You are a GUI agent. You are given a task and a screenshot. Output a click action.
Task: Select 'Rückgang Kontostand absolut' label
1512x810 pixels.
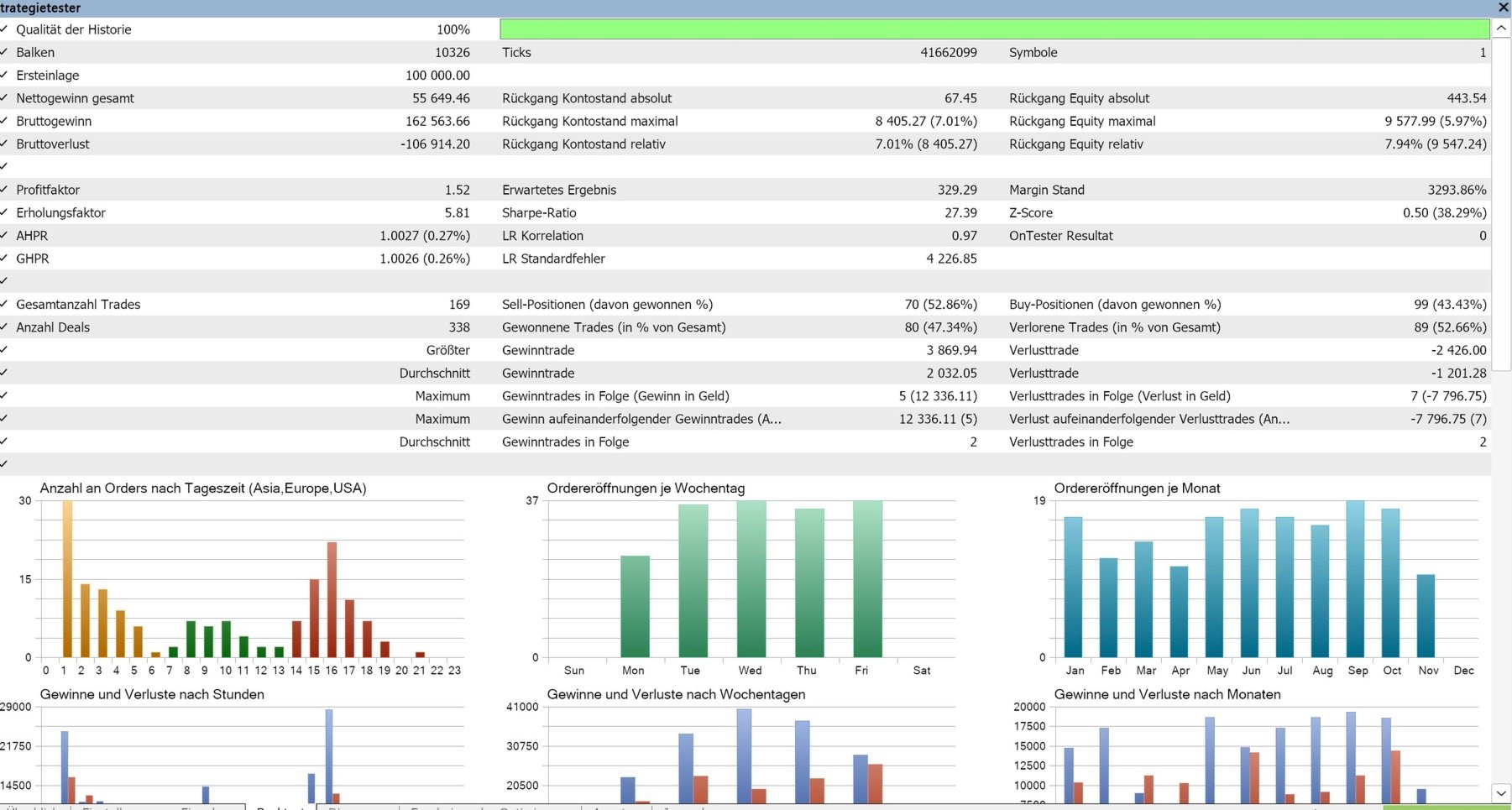[587, 98]
